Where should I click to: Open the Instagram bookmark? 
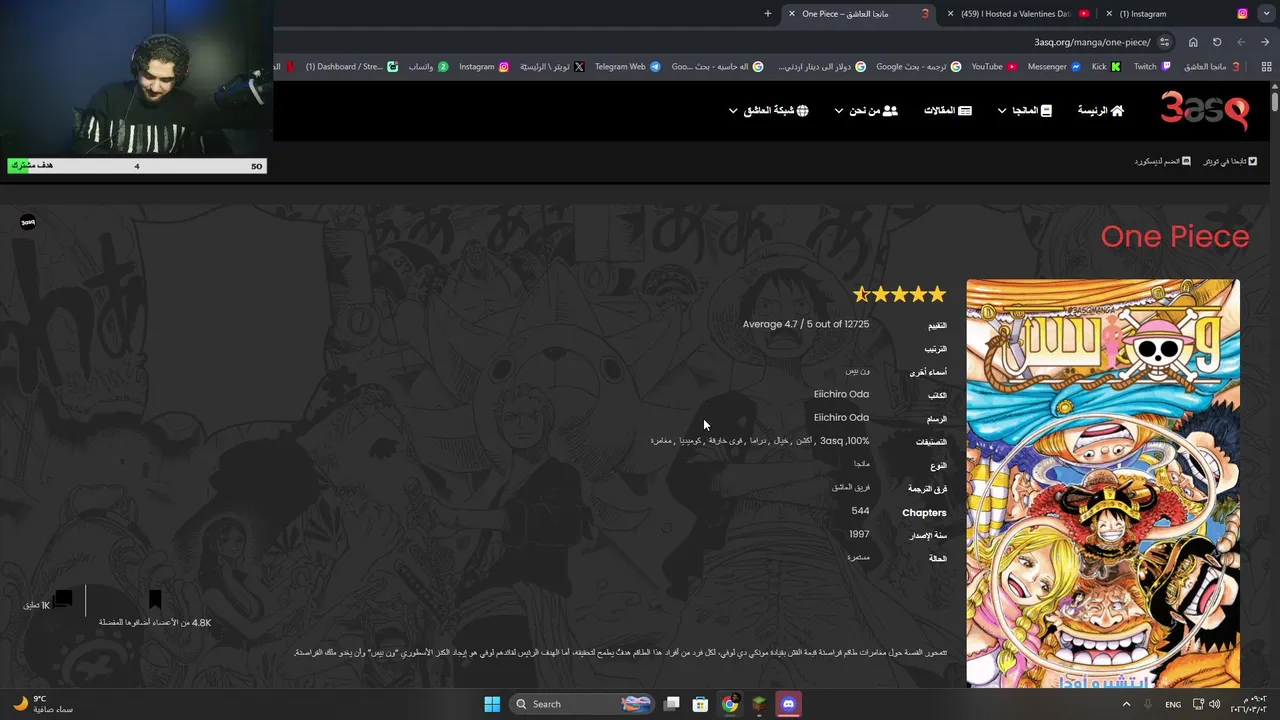tap(484, 67)
